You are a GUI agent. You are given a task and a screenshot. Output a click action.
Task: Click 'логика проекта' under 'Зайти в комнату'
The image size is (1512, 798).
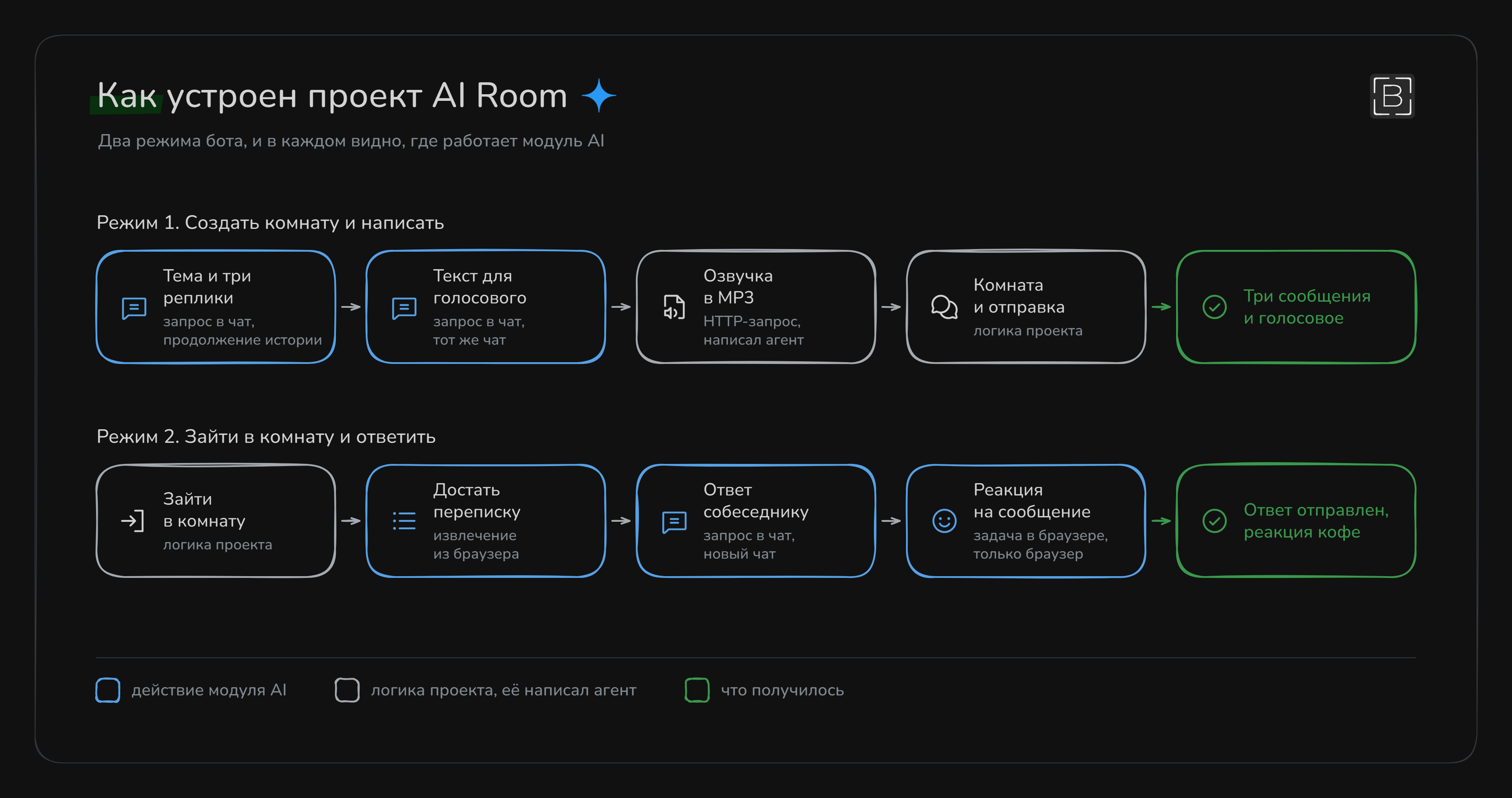pos(217,546)
